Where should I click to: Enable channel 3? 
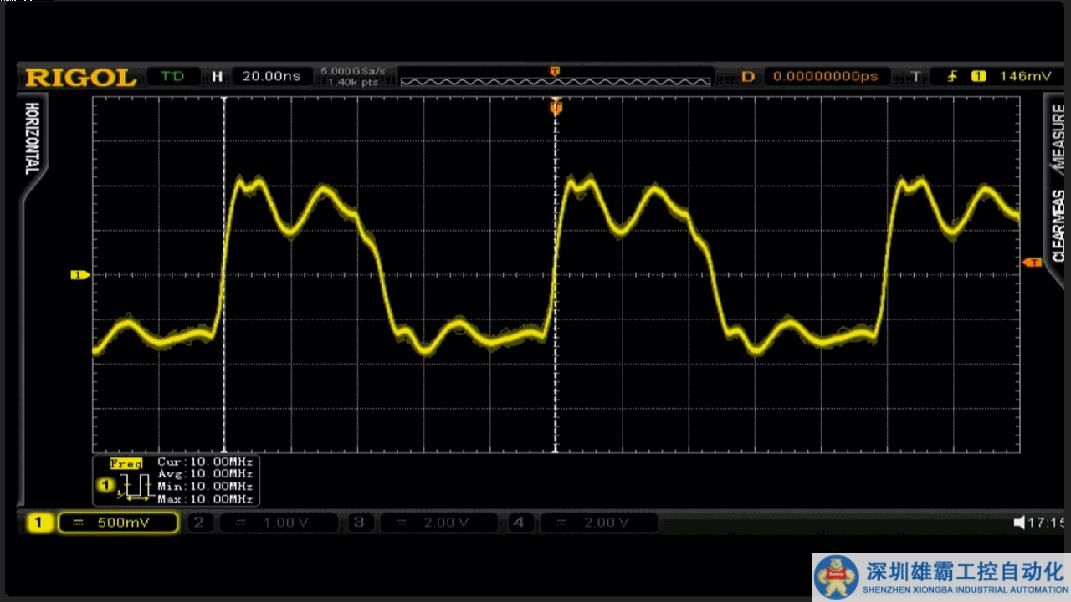[x=360, y=522]
